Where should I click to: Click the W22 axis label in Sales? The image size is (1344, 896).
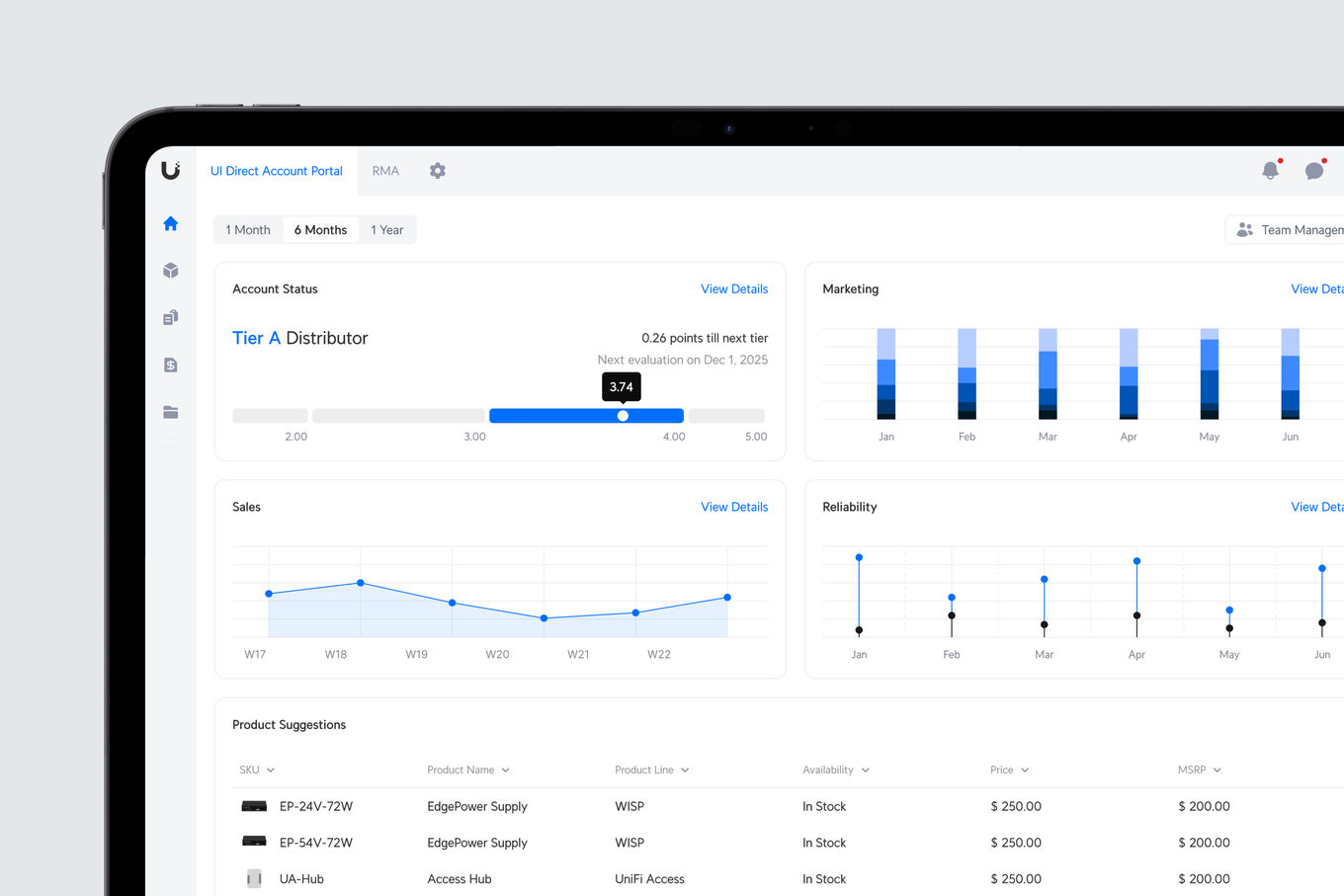click(x=659, y=654)
